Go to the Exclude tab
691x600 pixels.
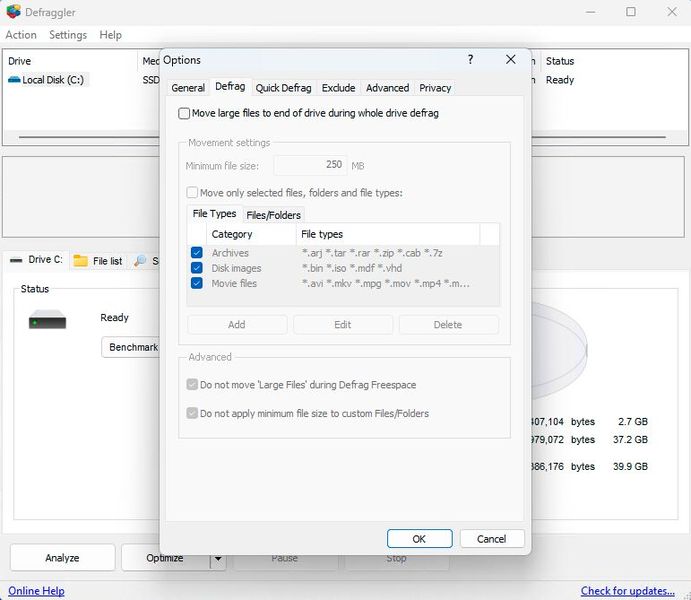tap(338, 88)
